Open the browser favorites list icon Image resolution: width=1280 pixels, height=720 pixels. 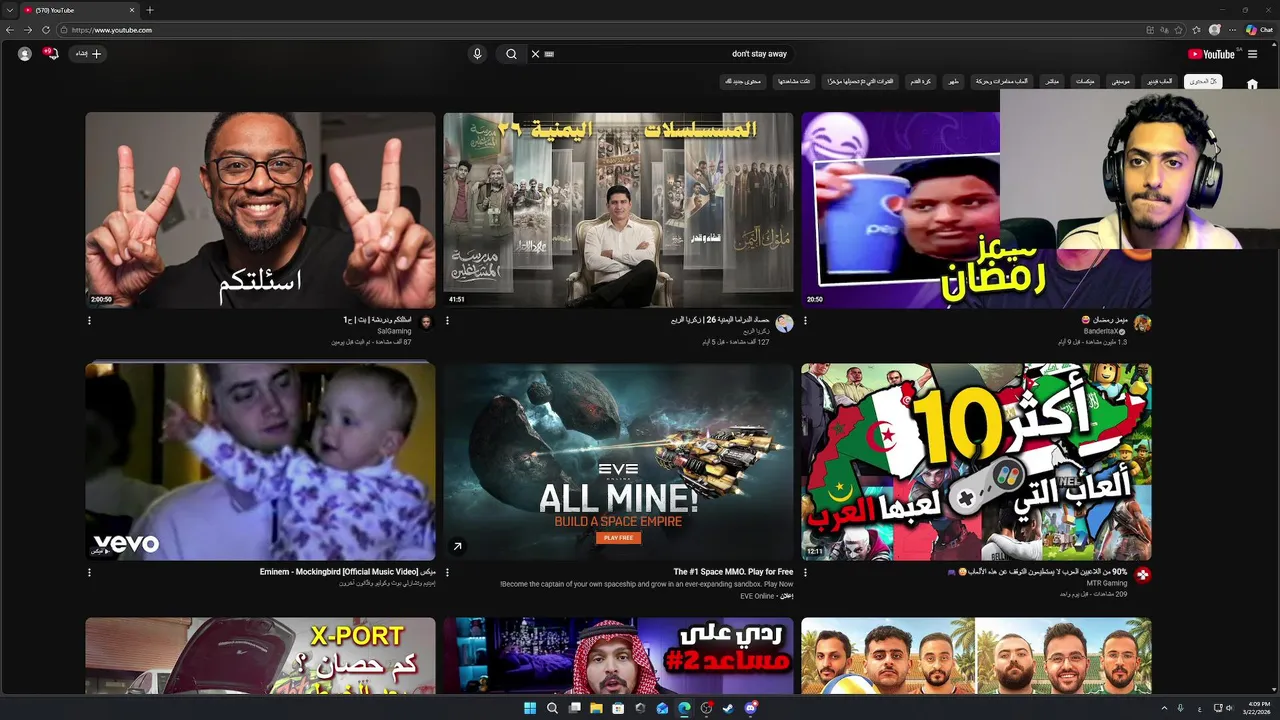(1197, 30)
